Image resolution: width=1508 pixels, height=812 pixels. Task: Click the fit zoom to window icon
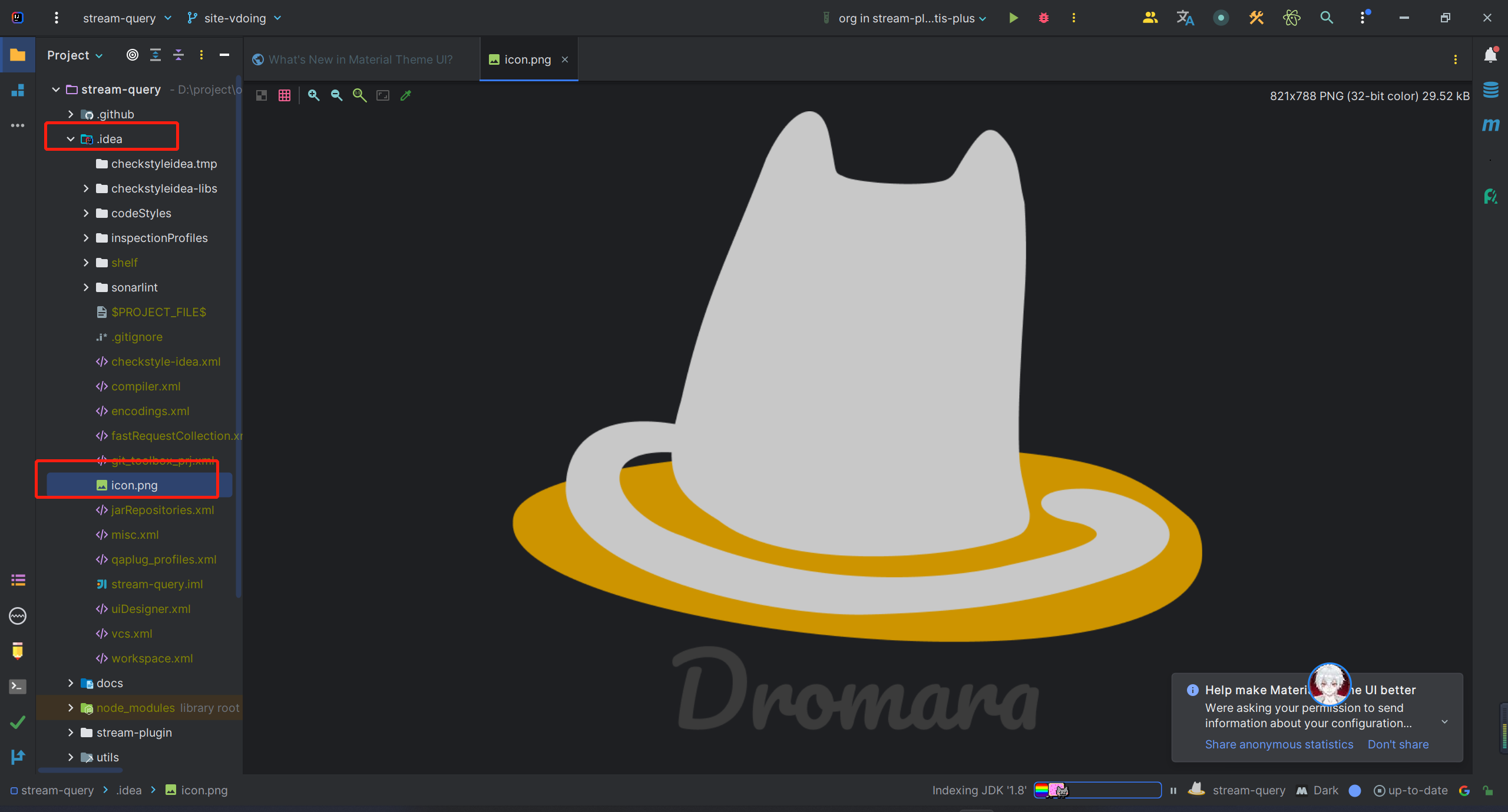(383, 95)
